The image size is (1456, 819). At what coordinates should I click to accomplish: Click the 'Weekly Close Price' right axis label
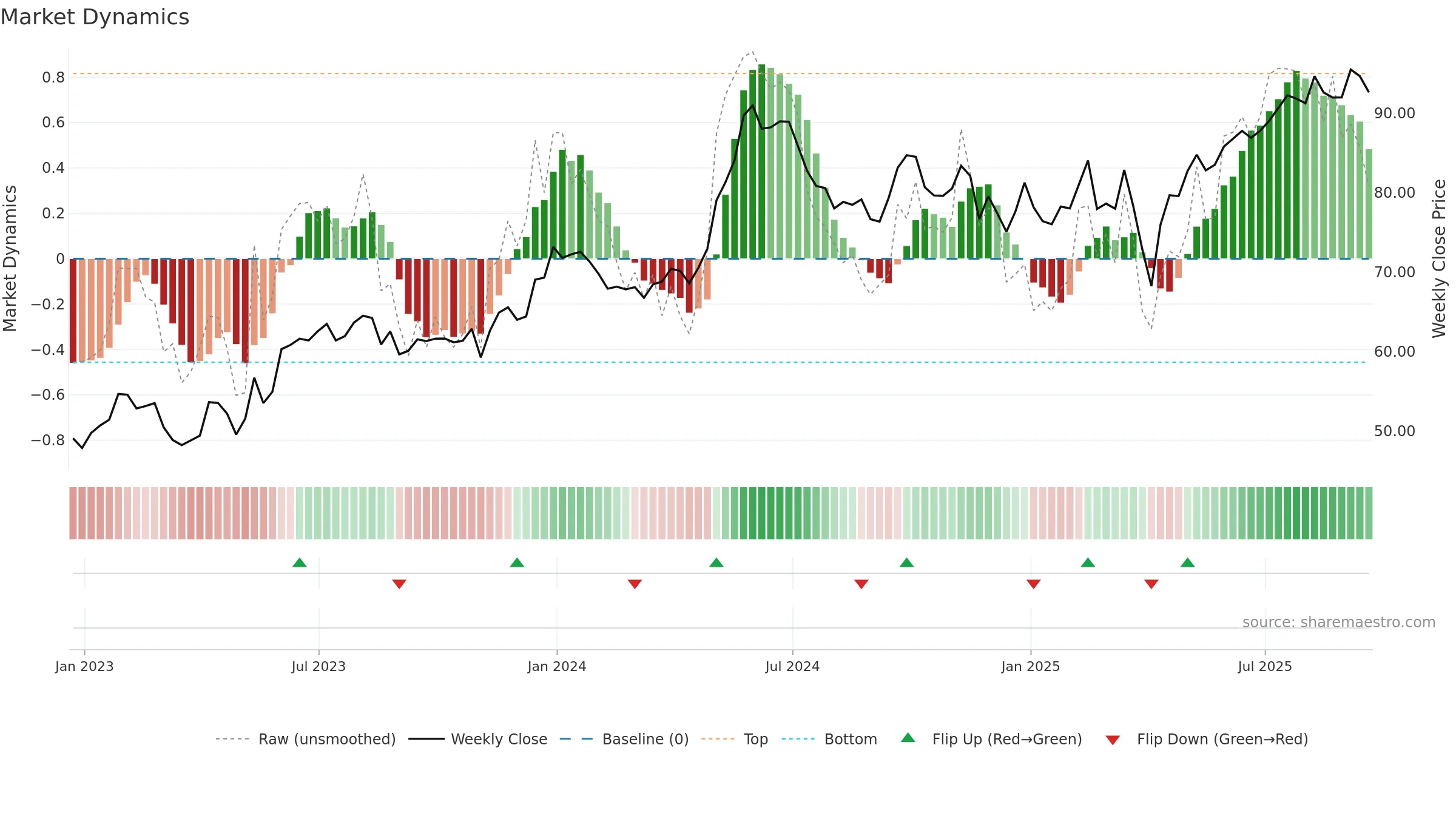tap(1439, 258)
